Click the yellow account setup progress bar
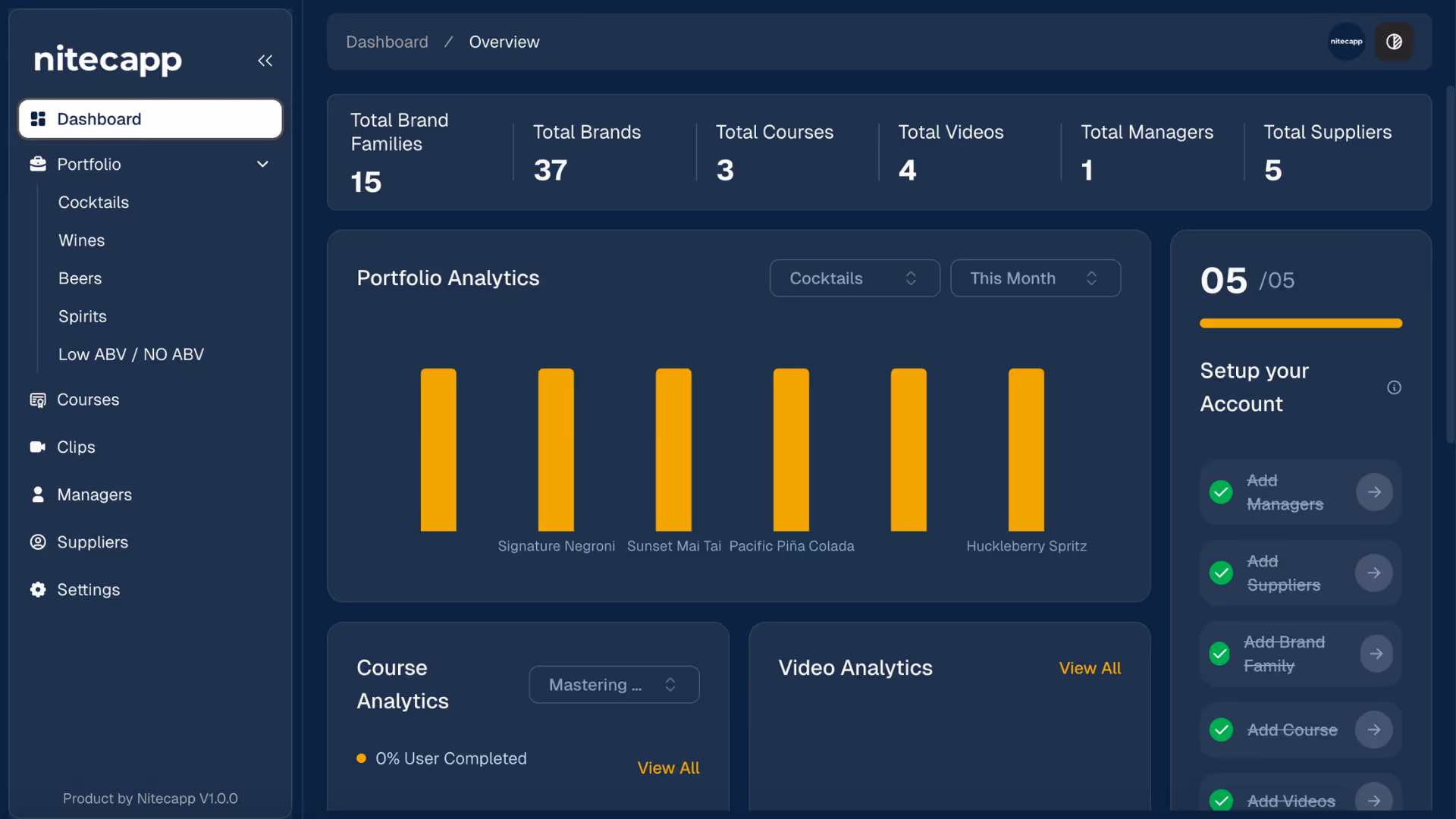This screenshot has height=819, width=1456. click(x=1301, y=324)
